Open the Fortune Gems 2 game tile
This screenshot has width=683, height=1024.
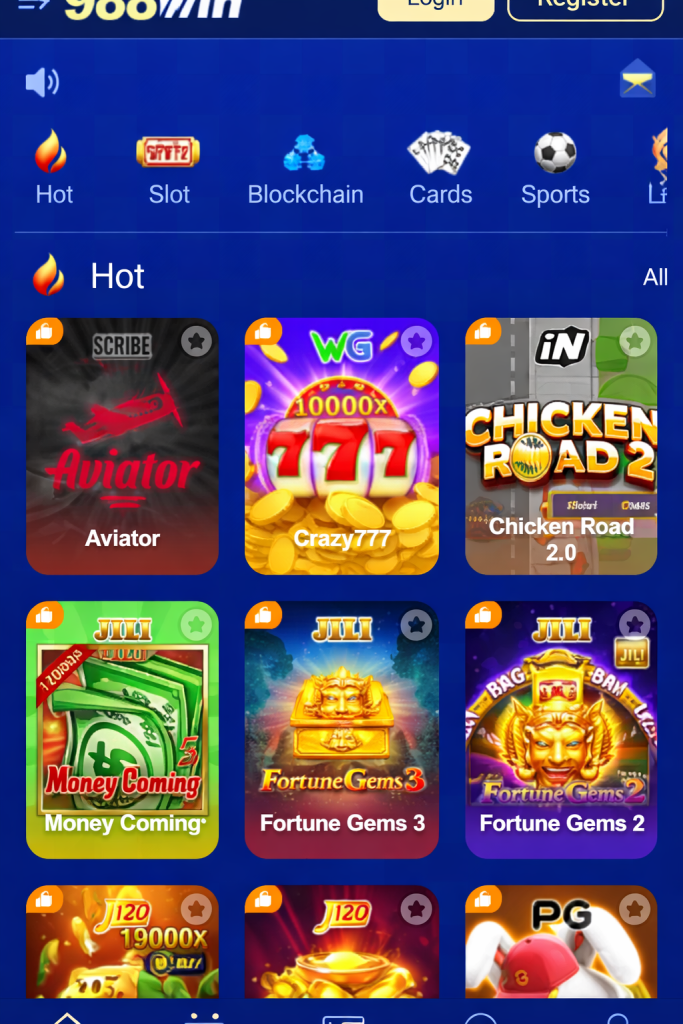(561, 729)
